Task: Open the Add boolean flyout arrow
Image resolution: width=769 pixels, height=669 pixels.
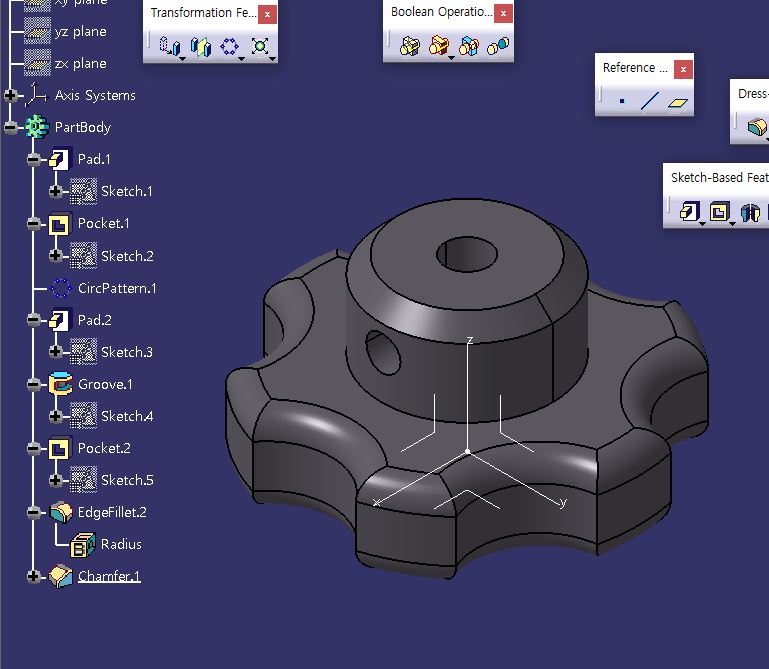Action: 451,58
